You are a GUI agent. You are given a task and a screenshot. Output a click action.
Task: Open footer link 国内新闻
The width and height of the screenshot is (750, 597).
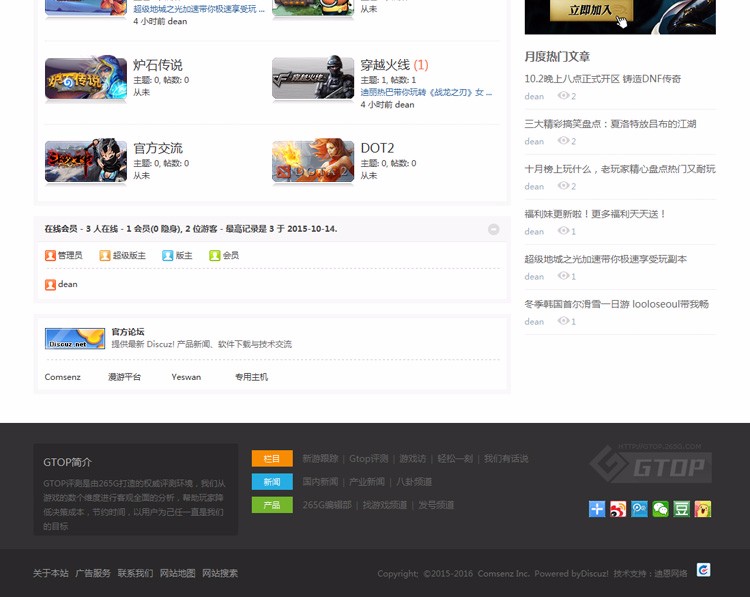coord(320,482)
